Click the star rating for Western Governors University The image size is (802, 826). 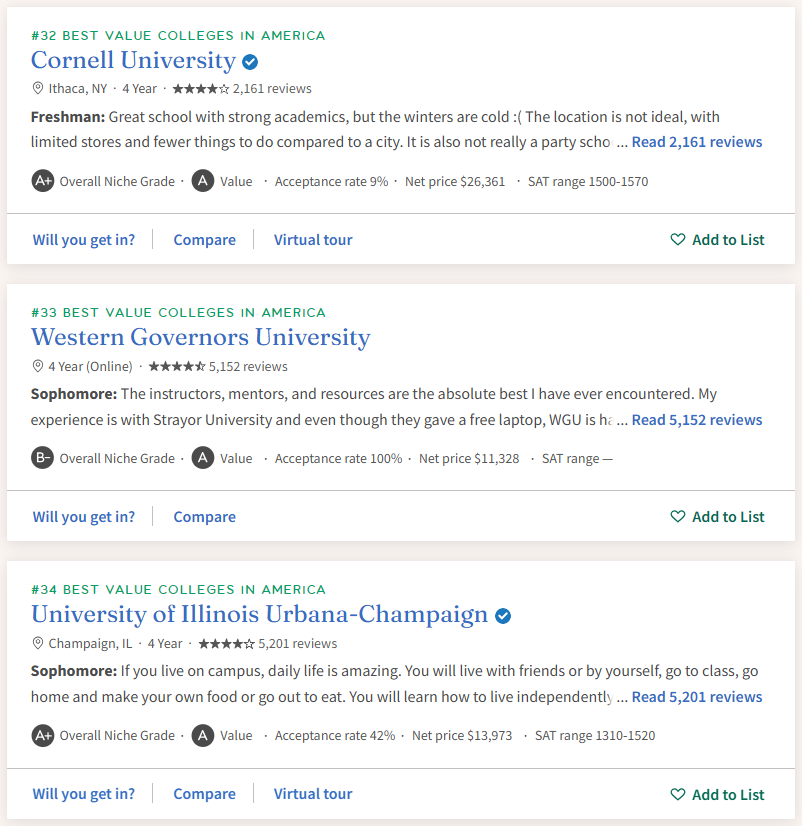[176, 366]
